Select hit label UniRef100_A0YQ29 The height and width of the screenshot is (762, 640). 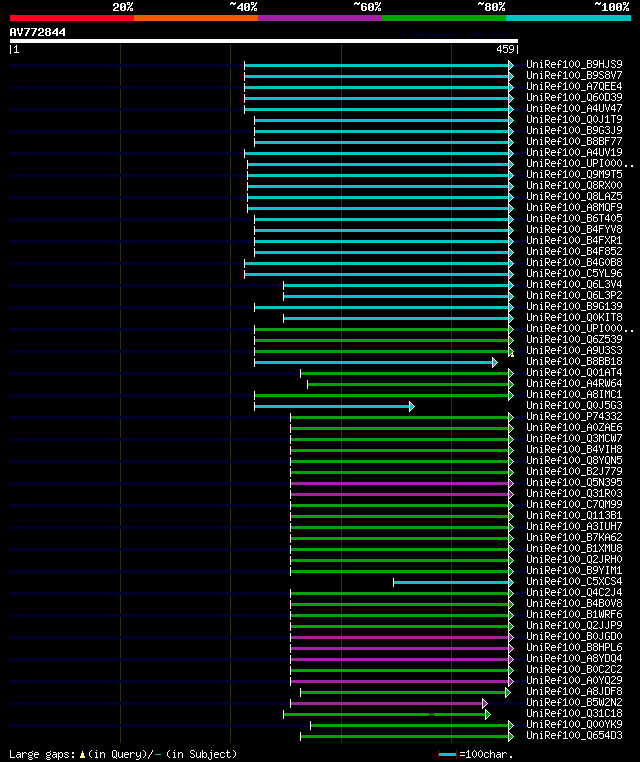[574, 680]
